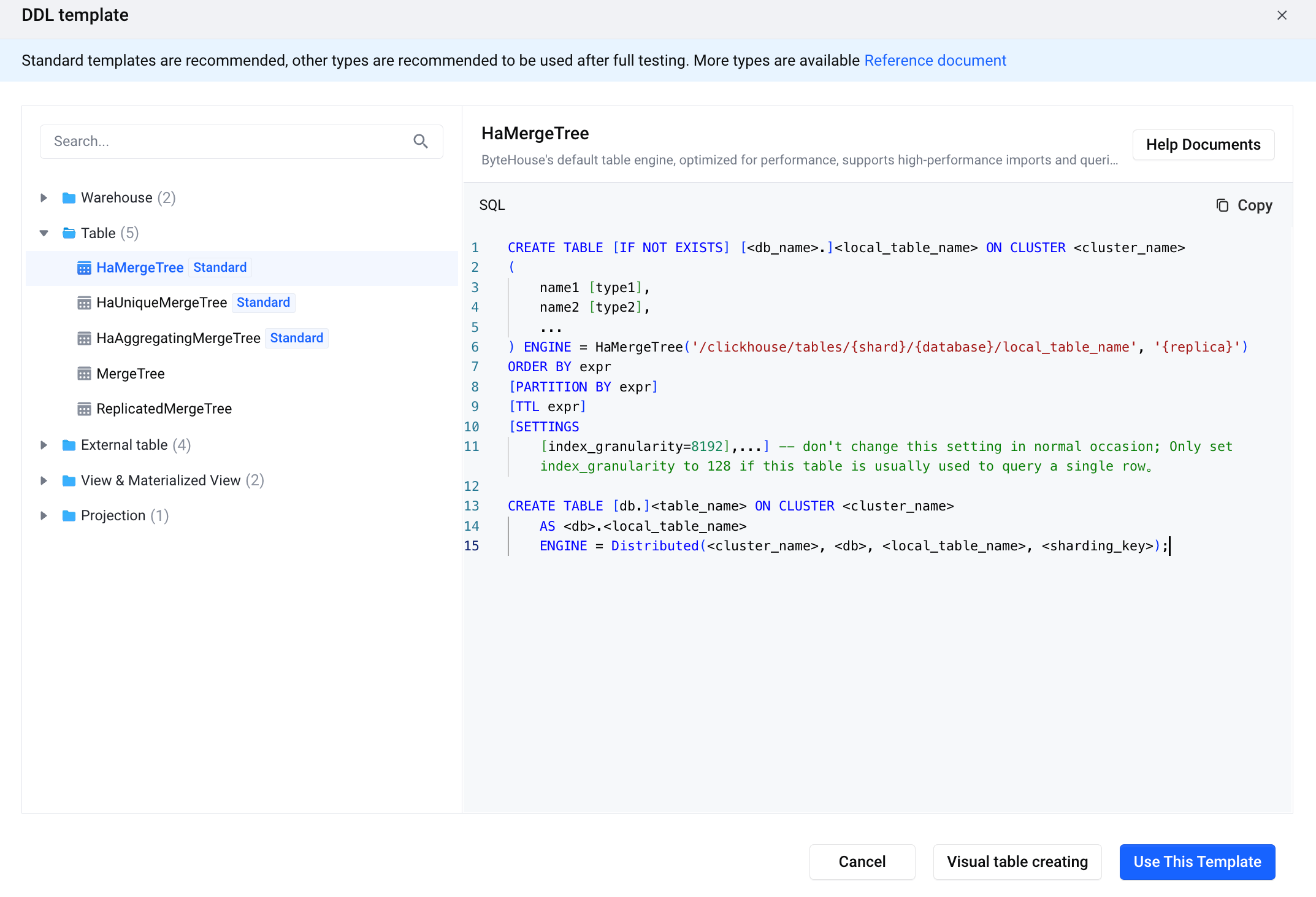
Task: Select the HaUniqueMergeTree template
Action: [162, 303]
